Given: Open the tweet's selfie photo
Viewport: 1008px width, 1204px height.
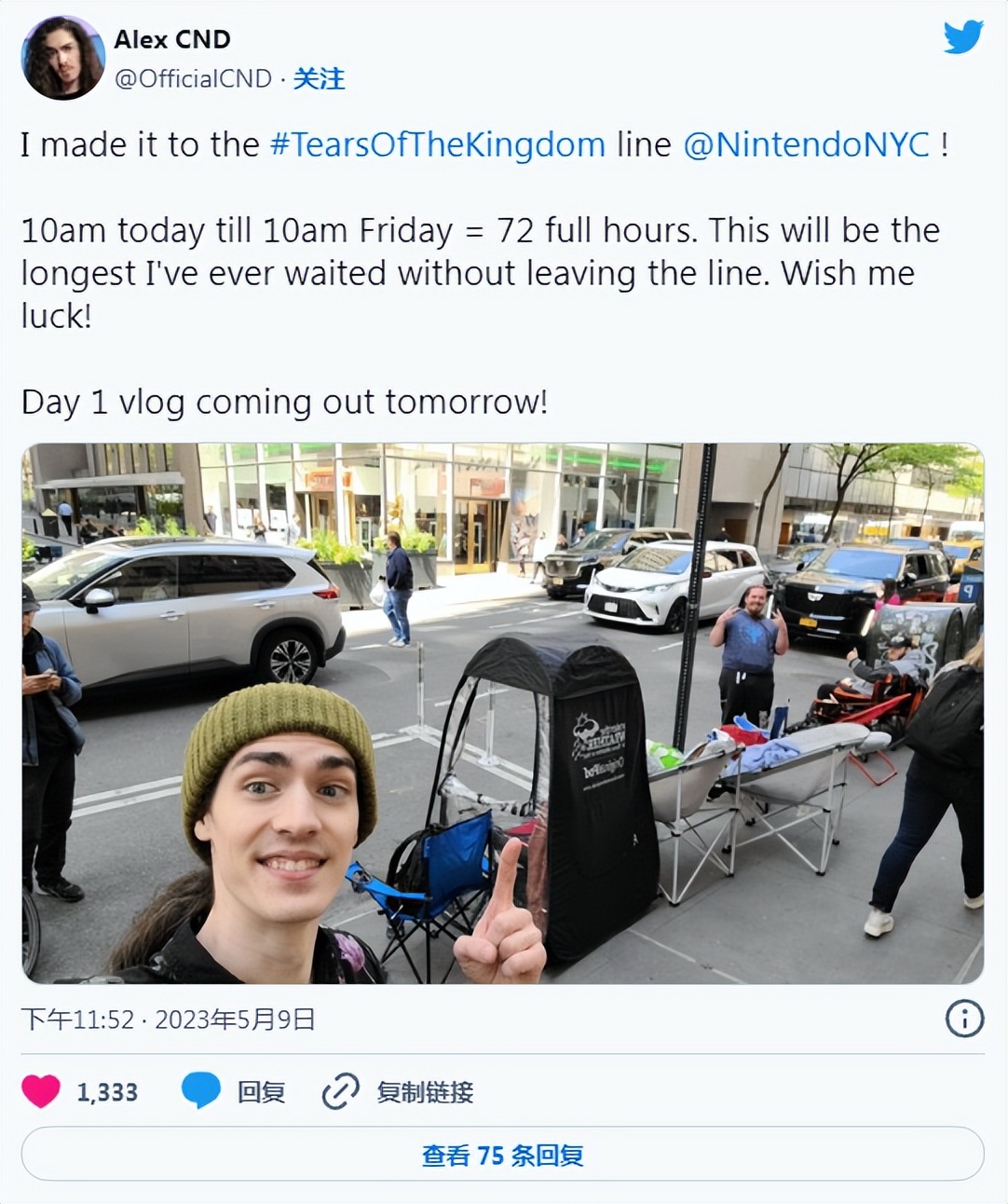Looking at the screenshot, I should pyautogui.click(x=503, y=713).
